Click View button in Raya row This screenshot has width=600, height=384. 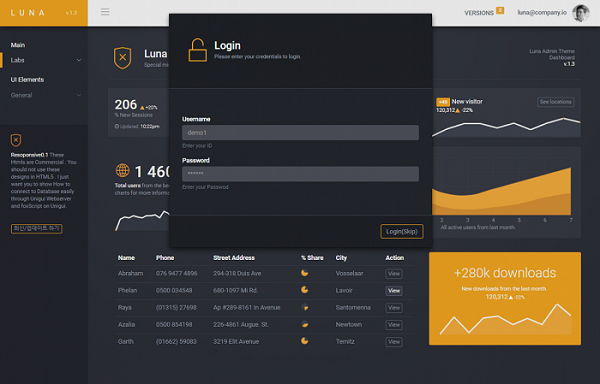(x=394, y=308)
